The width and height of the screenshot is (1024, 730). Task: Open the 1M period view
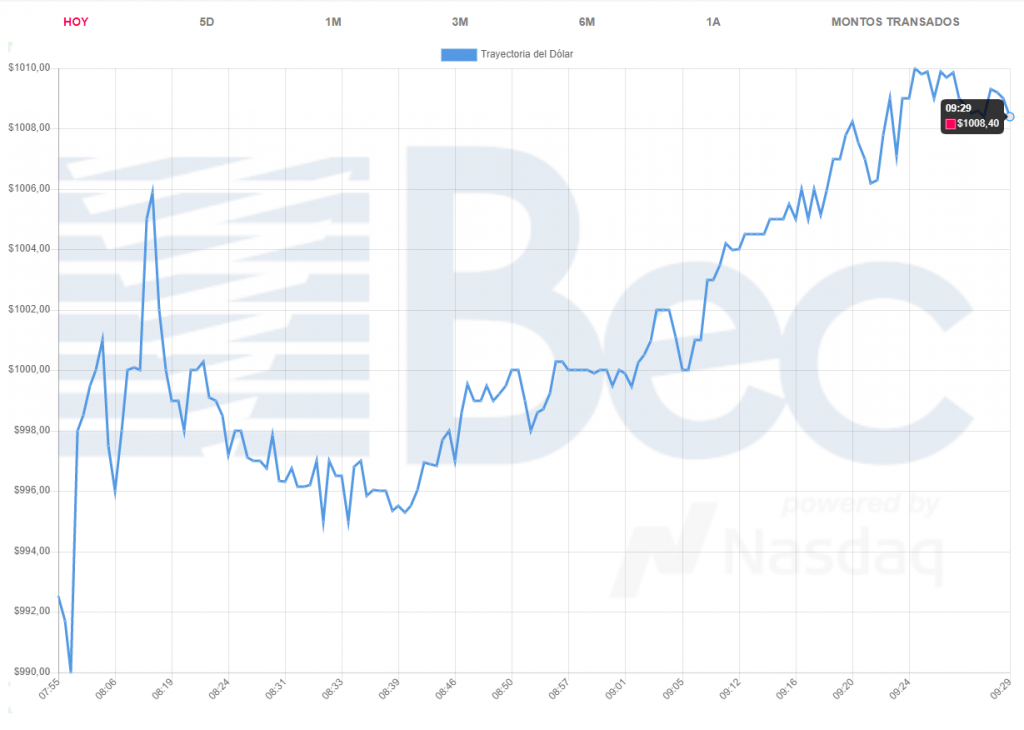coord(333,22)
